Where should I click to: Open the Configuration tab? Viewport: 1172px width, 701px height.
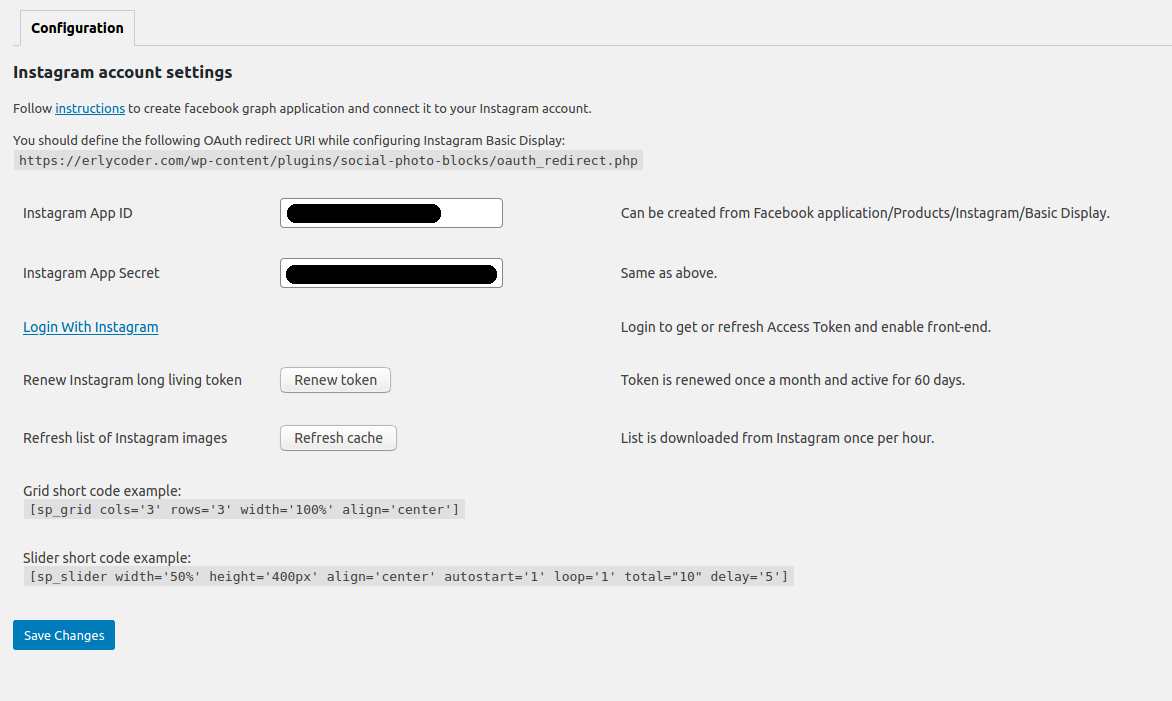pos(77,28)
